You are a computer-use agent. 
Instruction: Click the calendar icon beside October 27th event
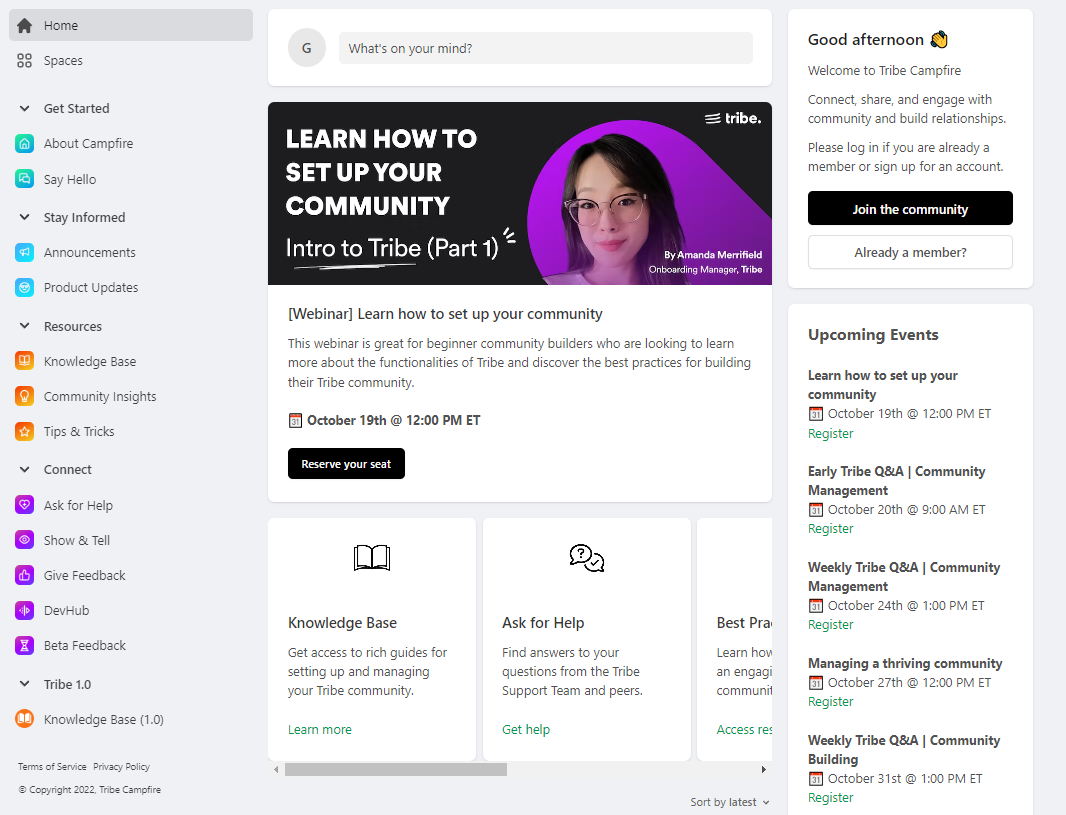click(x=816, y=682)
